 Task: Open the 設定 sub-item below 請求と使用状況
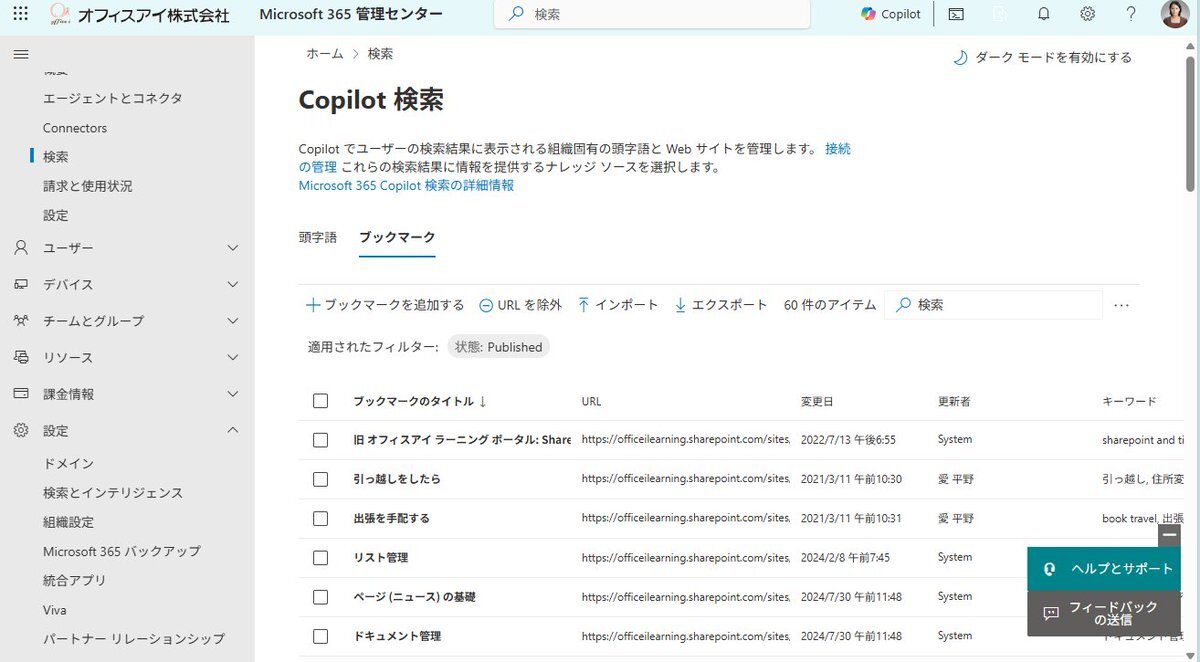pyautogui.click(x=56, y=215)
